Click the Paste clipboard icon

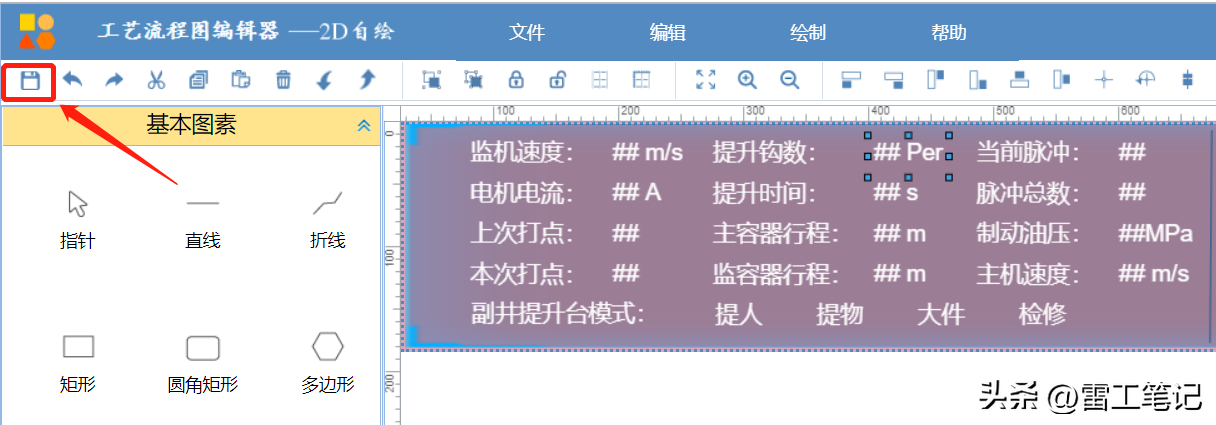(x=240, y=80)
